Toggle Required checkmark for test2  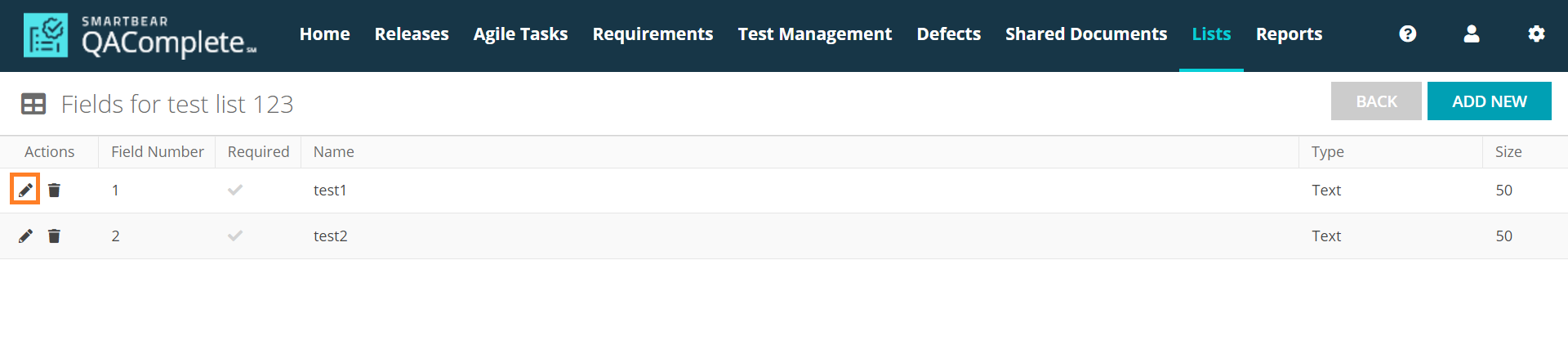point(235,236)
